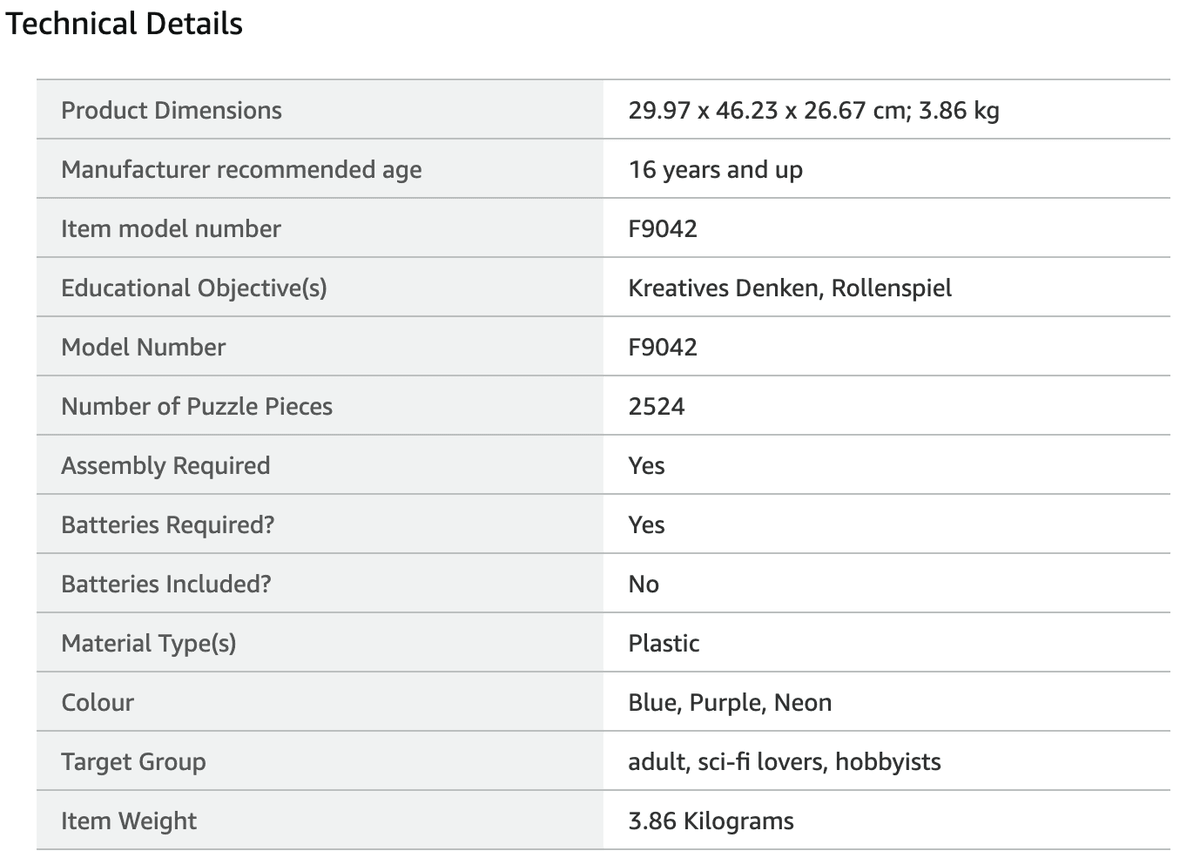1200x866 pixels.
Task: Click the Number of Puzzle Pieces label
Action: pos(197,406)
